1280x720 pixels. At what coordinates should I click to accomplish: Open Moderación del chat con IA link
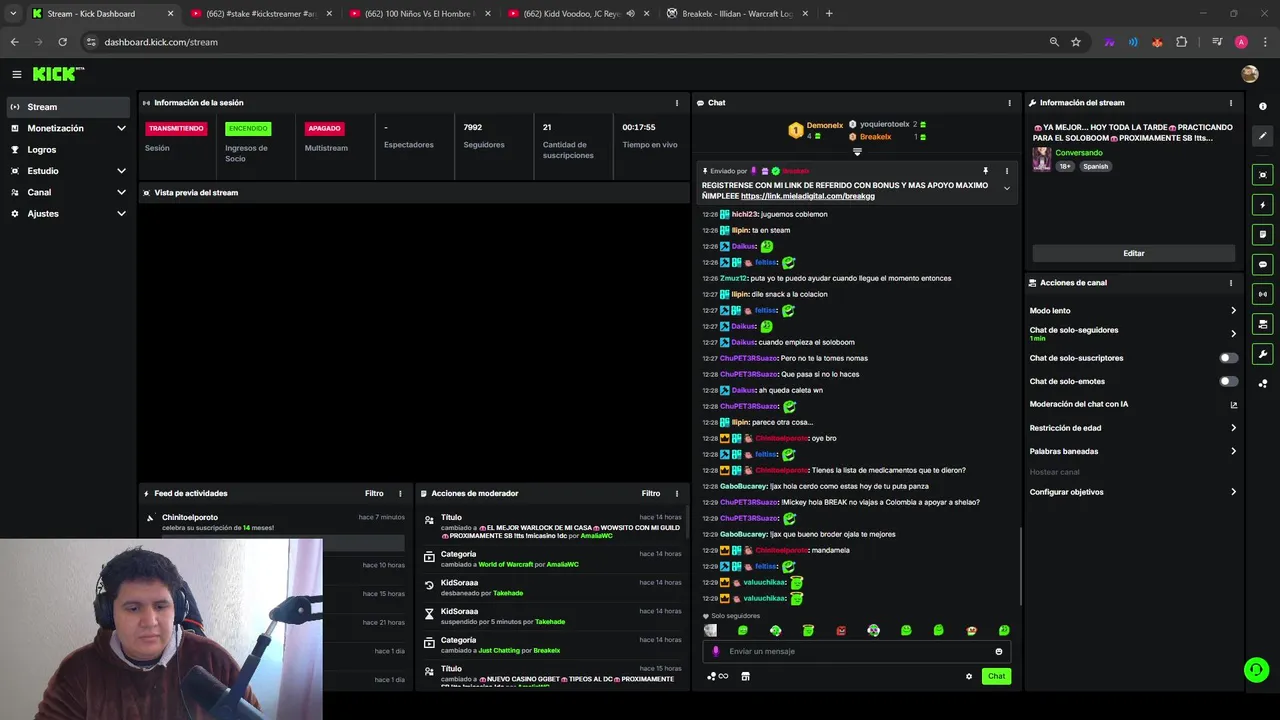pos(1133,404)
